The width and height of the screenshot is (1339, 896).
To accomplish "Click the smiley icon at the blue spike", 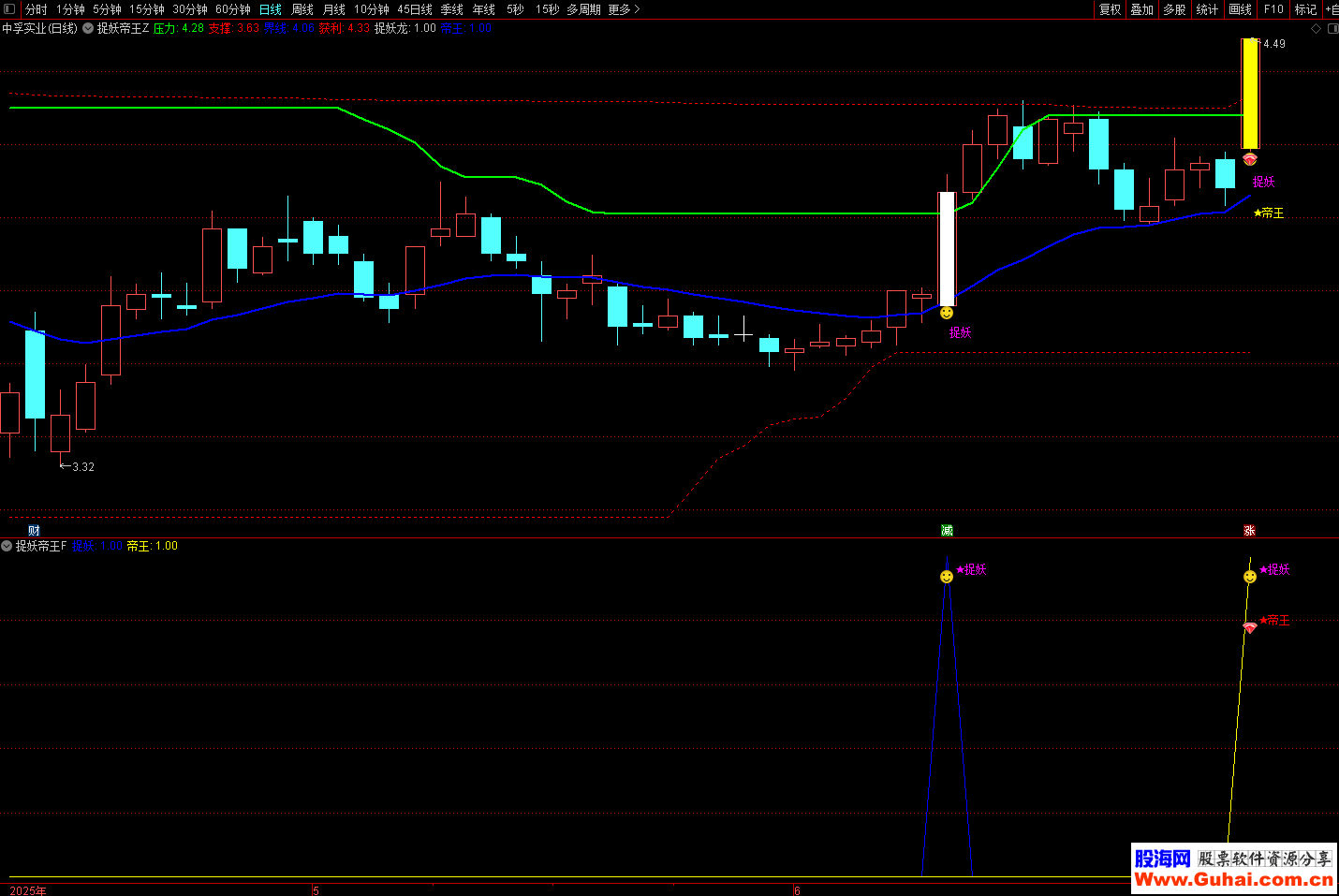I will 947,577.
